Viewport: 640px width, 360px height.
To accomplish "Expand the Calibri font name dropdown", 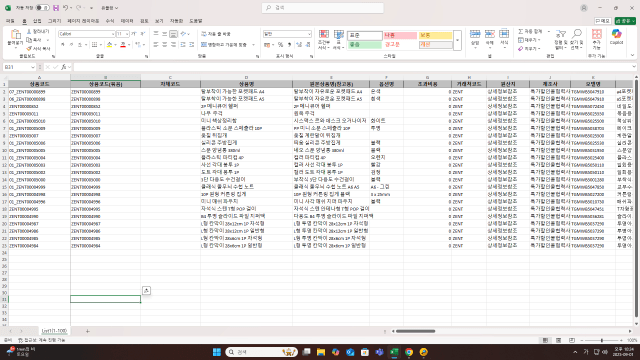I will (x=113, y=34).
